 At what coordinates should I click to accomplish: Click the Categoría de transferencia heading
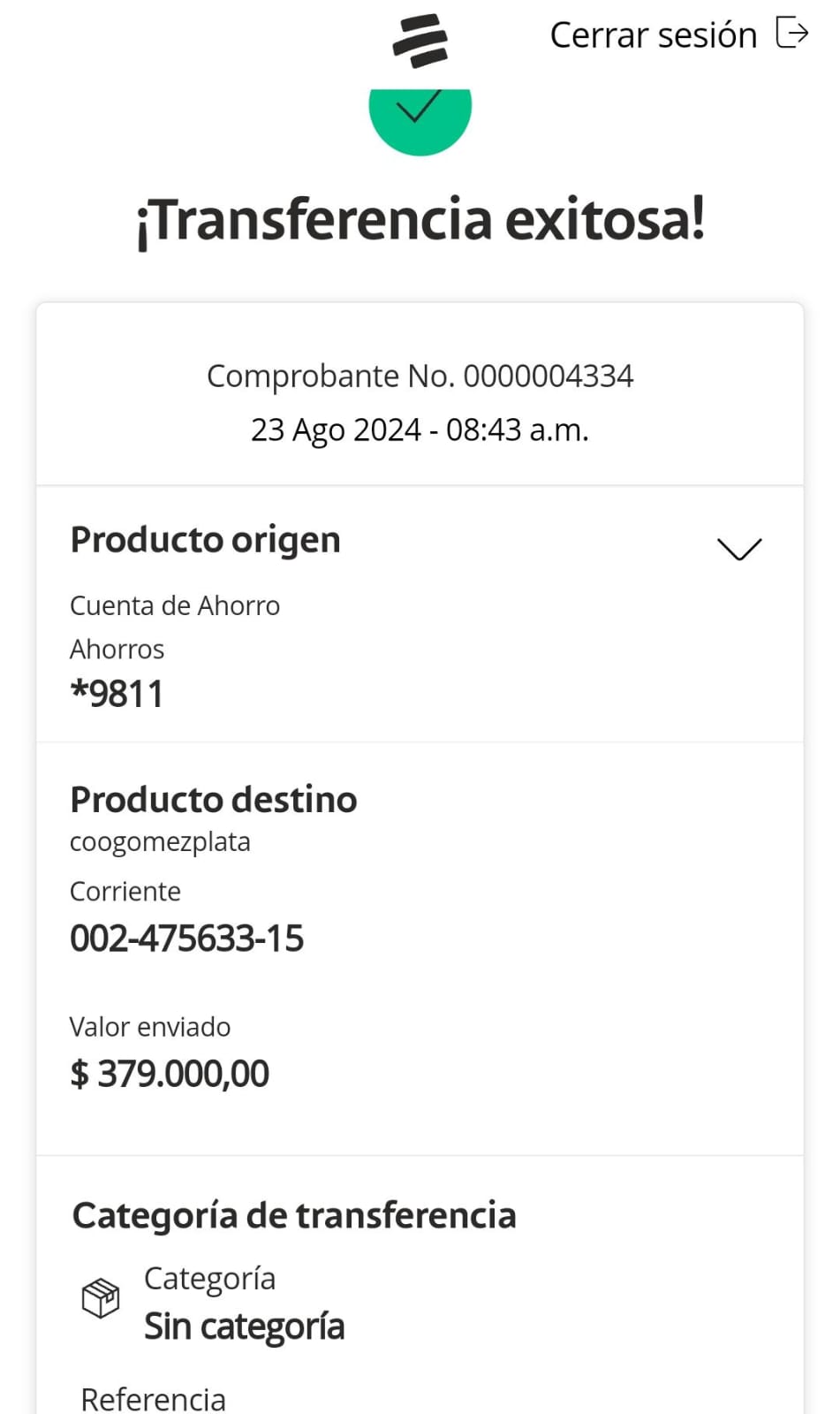294,1216
